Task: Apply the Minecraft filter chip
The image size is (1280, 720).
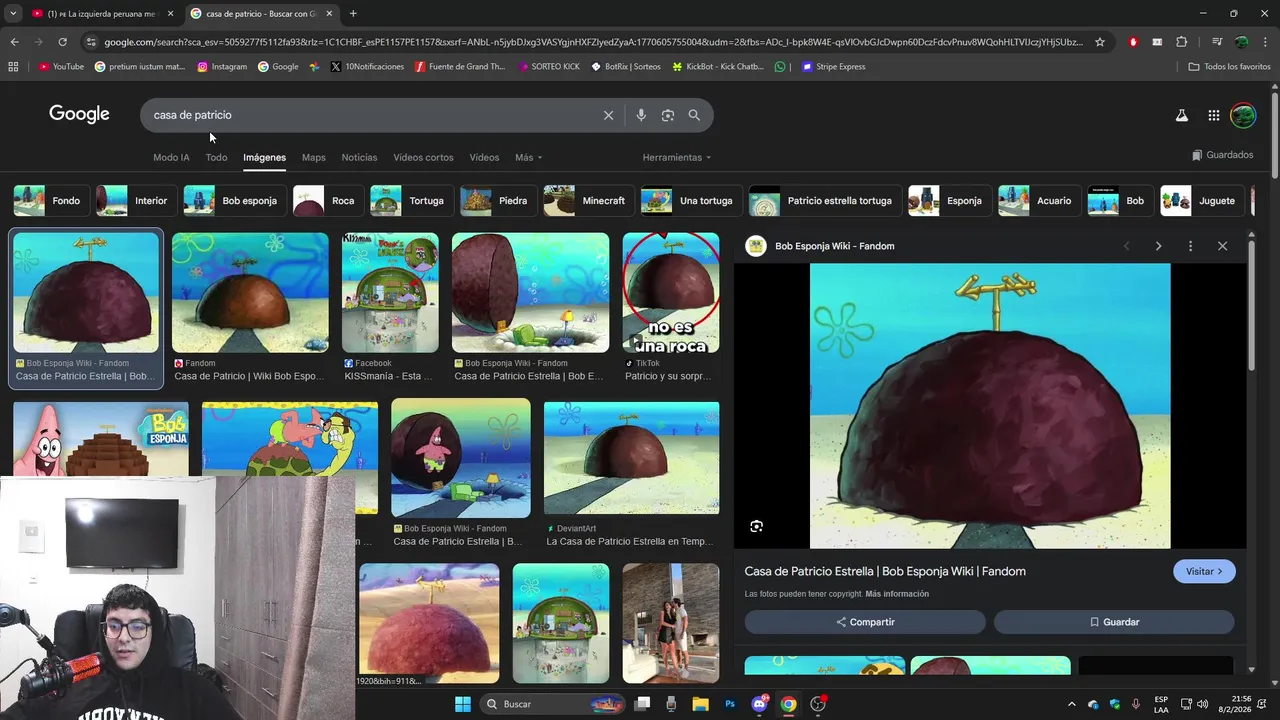Action: (x=588, y=201)
